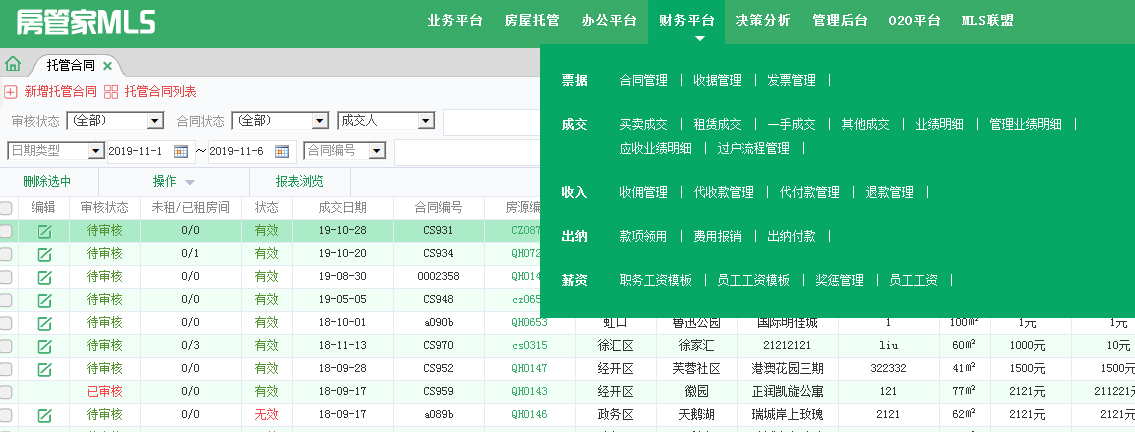
Task: Click edit icon for contract CS934
Action: pos(44,254)
